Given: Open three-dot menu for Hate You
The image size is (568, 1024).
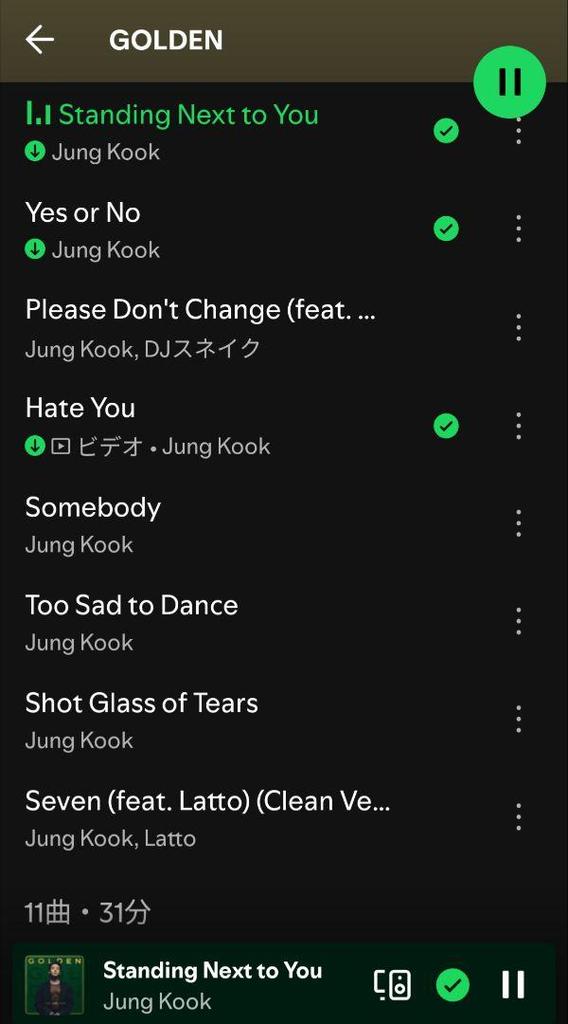Looking at the screenshot, I should point(518,426).
